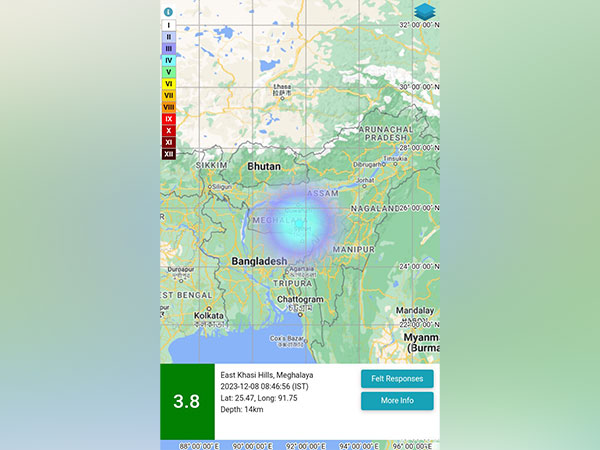Open the map layers stack icon
The width and height of the screenshot is (600, 450).
click(x=426, y=12)
